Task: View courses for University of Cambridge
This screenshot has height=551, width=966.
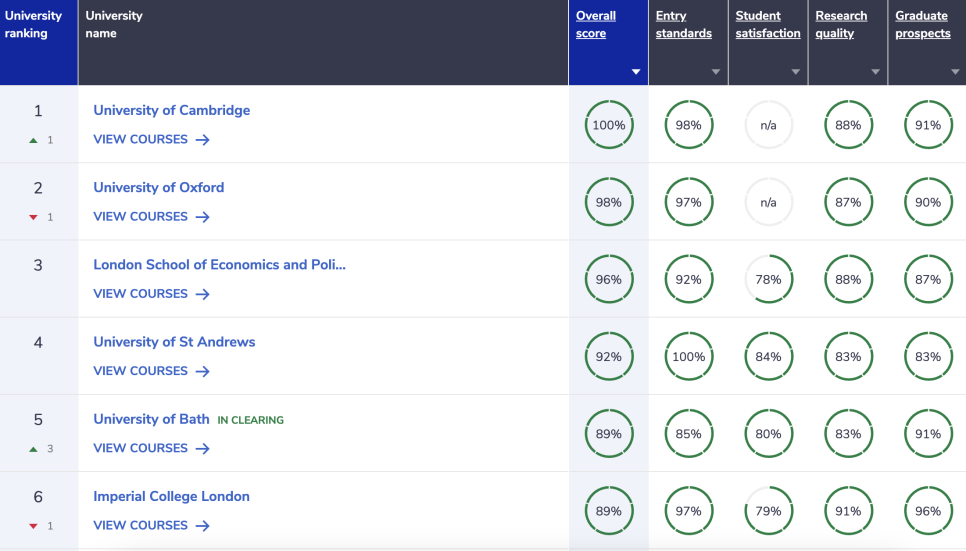Action: pos(152,139)
